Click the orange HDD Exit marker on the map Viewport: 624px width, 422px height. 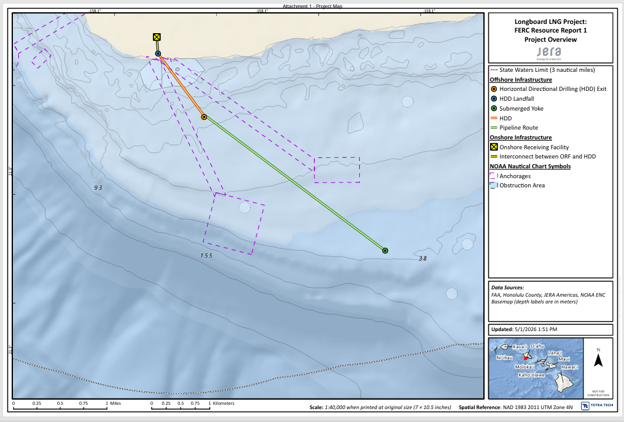(204, 117)
